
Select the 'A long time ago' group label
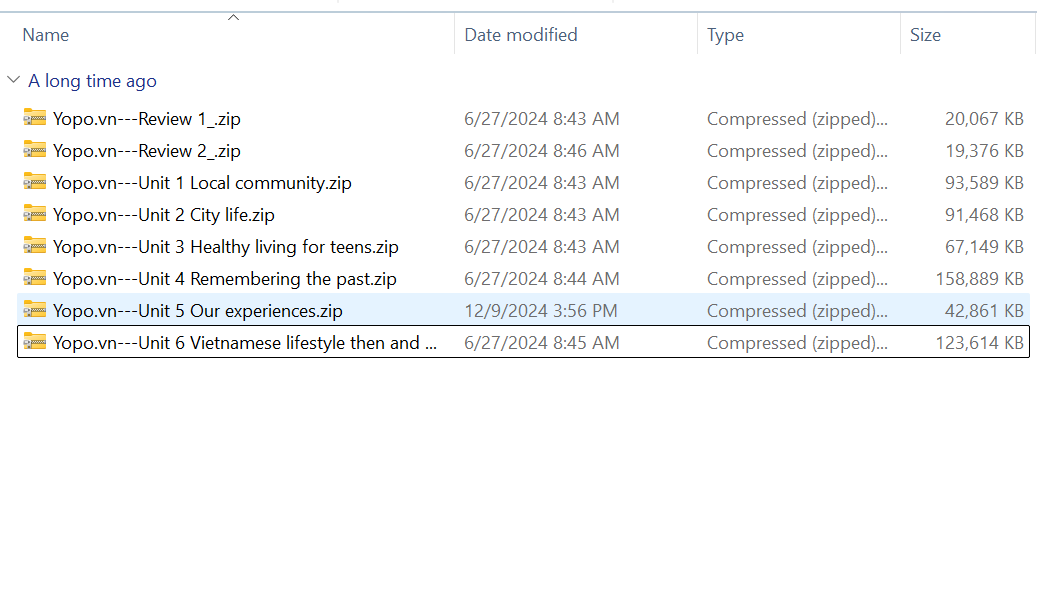tap(92, 81)
